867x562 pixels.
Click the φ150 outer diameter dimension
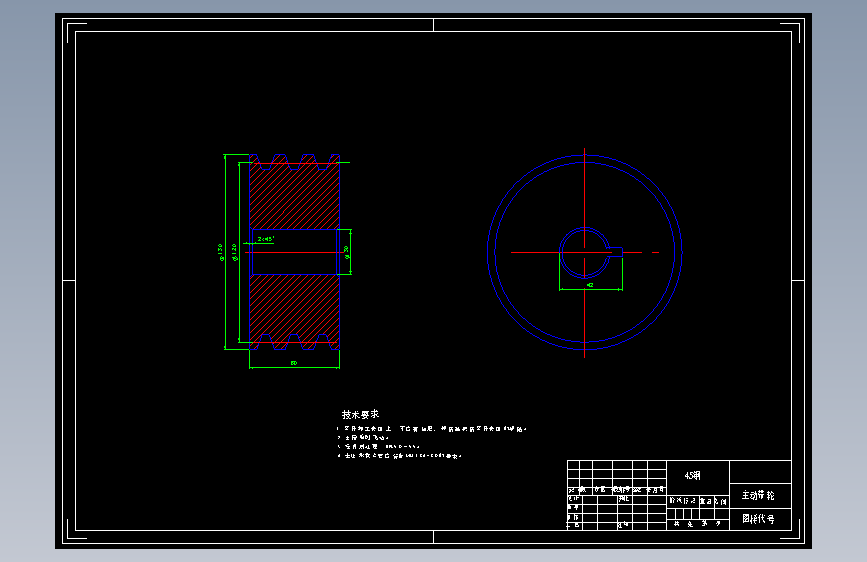coord(221,252)
